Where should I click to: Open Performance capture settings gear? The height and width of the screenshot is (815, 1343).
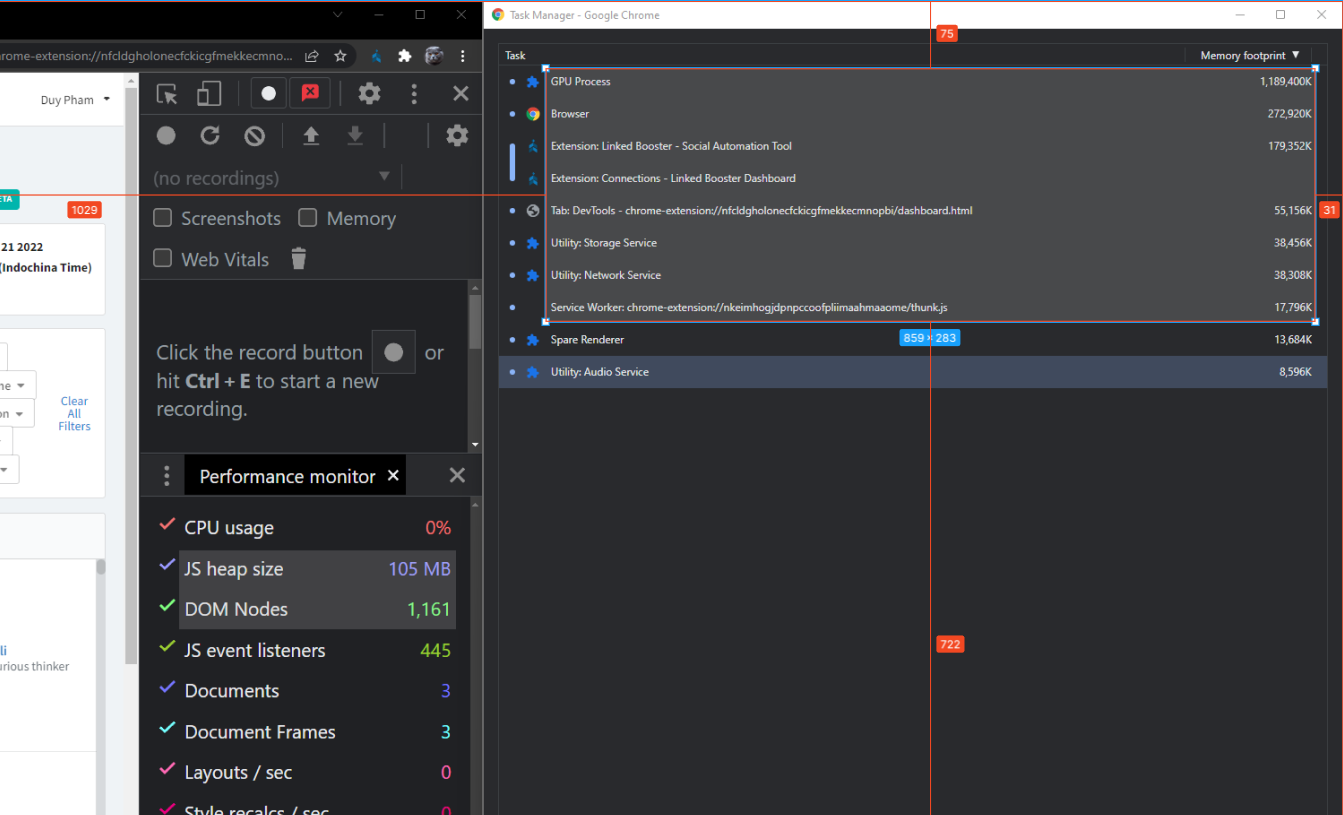(457, 135)
